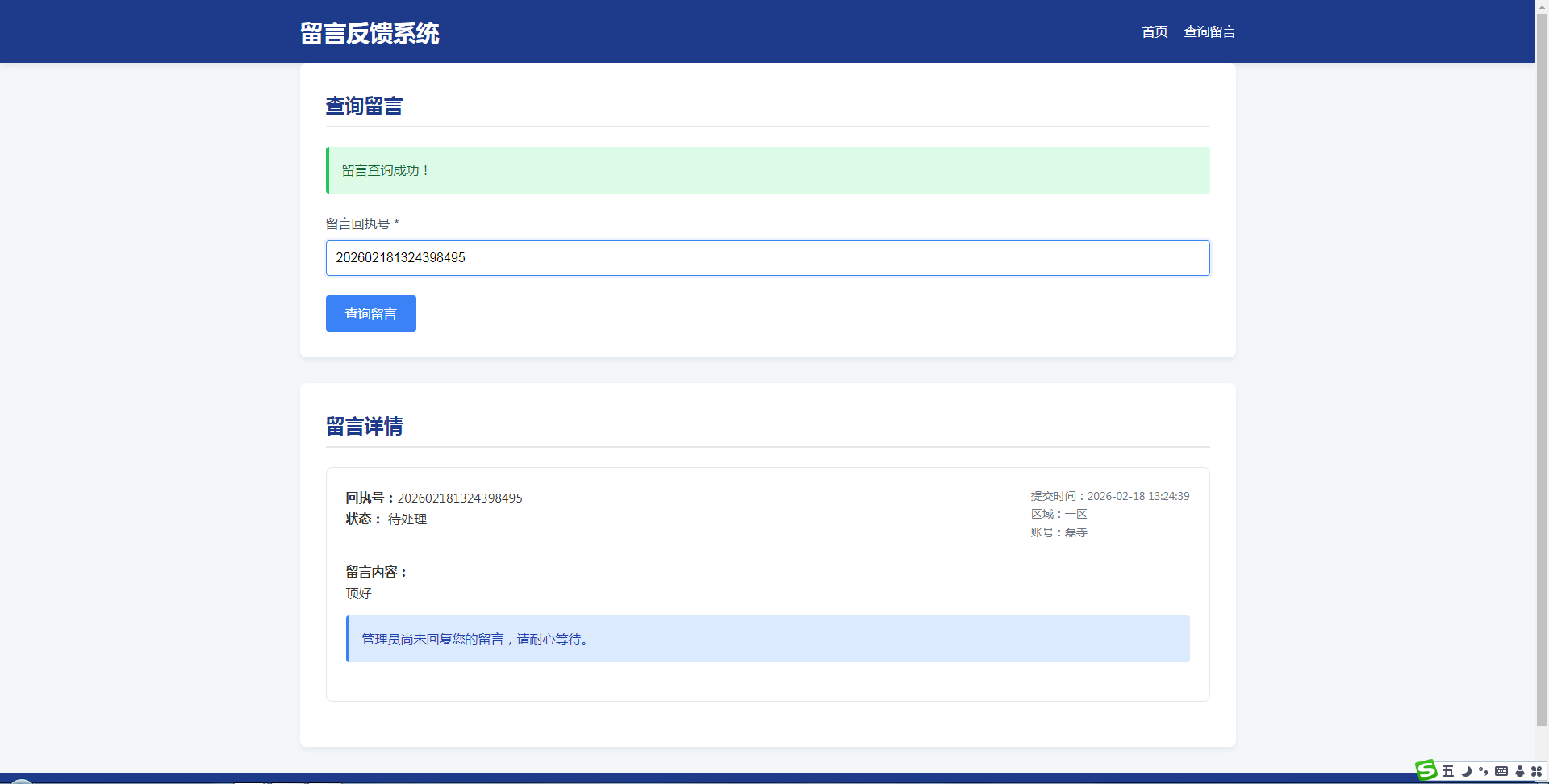The width and height of the screenshot is (1549, 784).
Task: Click the message content text 顶好
Action: (x=359, y=594)
